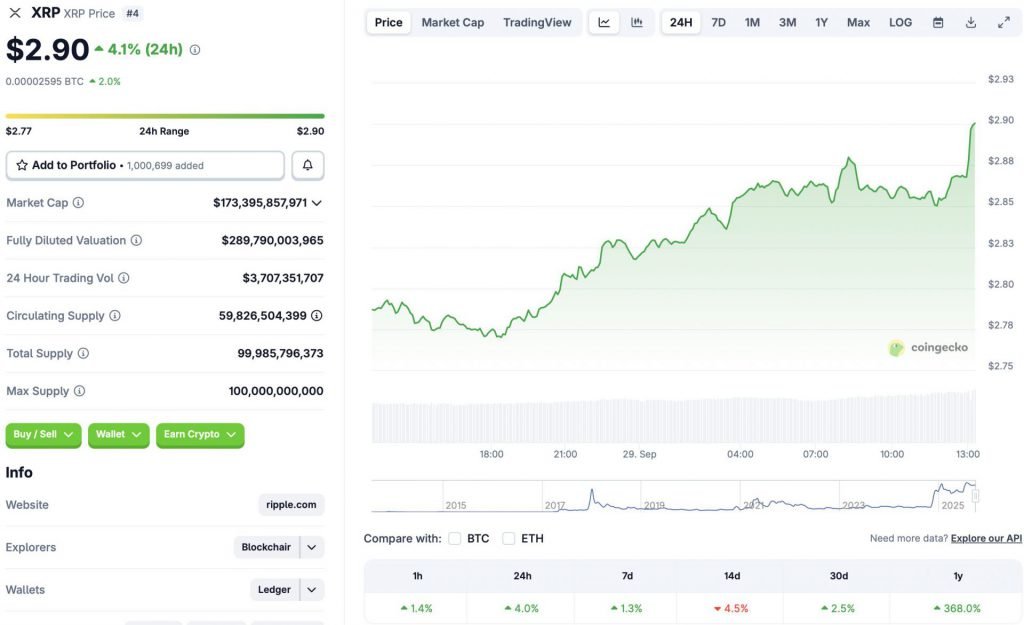
Task: Select the 7D time range
Action: [x=718, y=22]
